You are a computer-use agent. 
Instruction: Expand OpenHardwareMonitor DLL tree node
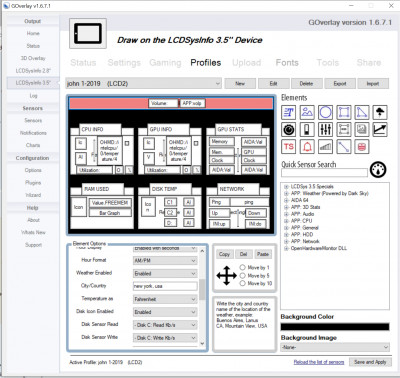[x=286, y=248]
